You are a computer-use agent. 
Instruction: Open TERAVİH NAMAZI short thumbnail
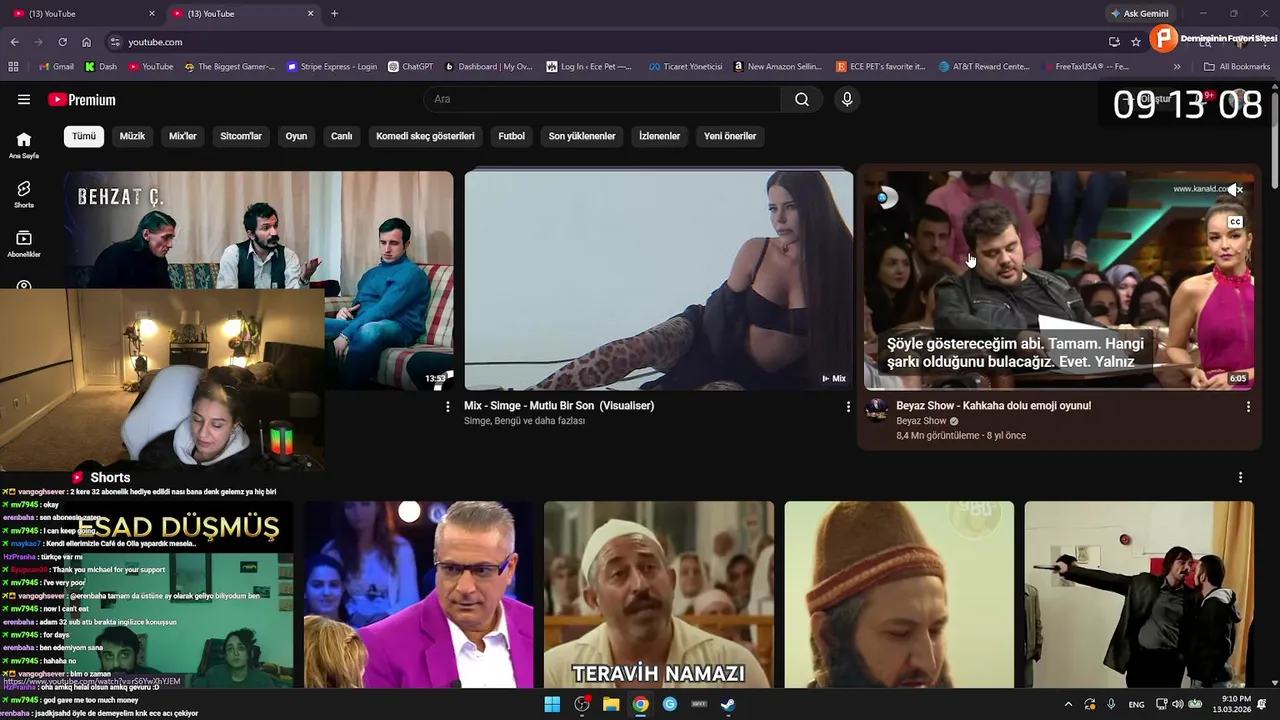pos(658,594)
